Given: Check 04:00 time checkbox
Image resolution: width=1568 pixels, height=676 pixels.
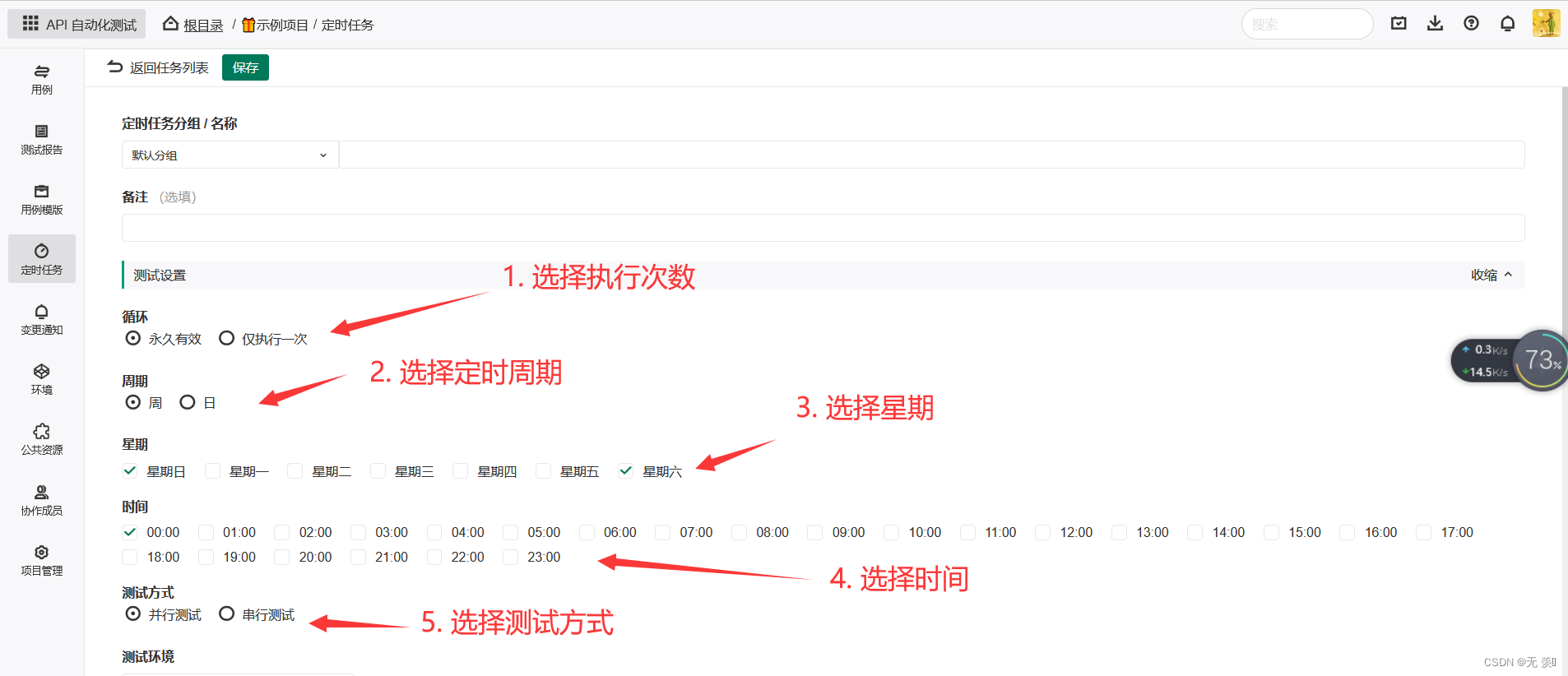Looking at the screenshot, I should 434,532.
